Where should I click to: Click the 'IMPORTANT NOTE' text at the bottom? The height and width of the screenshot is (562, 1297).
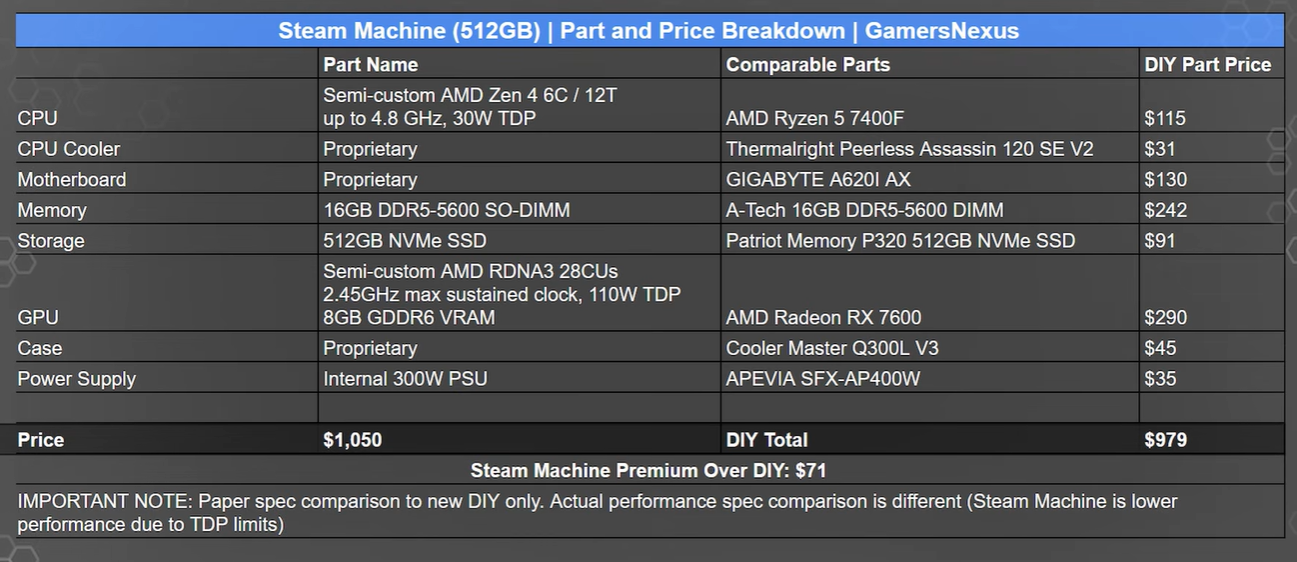tap(104, 501)
